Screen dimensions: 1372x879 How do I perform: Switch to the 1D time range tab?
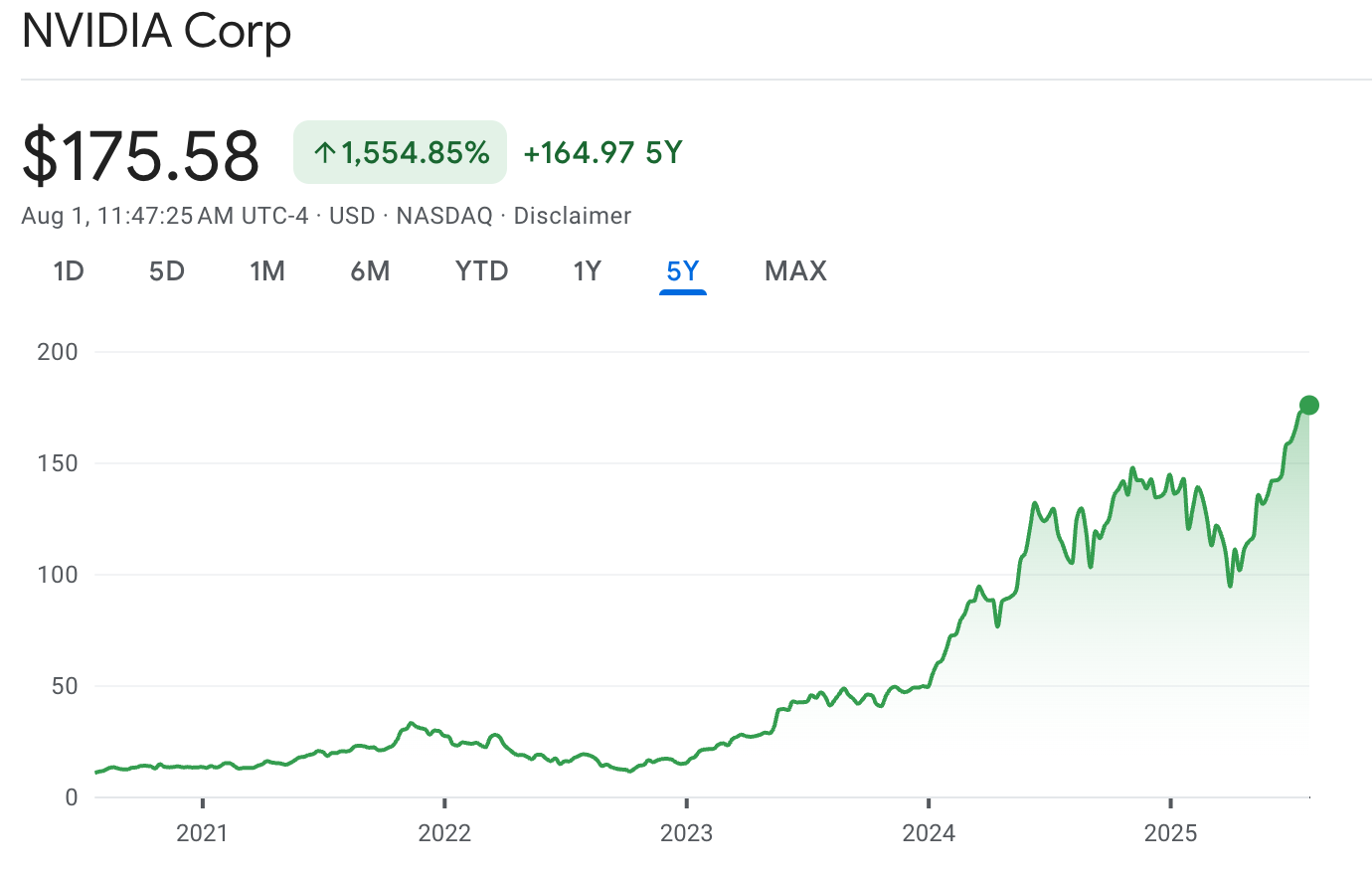pyautogui.click(x=69, y=271)
